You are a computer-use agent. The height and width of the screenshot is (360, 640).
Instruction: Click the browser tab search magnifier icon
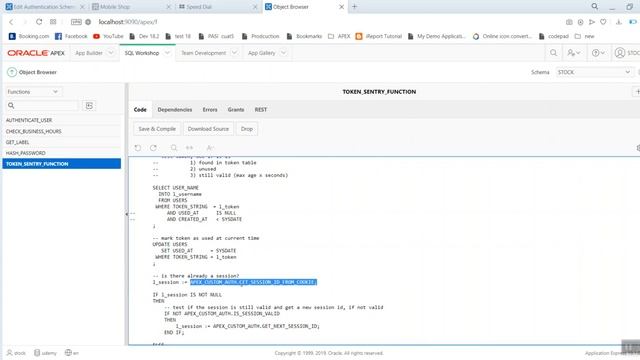tap(595, 7)
